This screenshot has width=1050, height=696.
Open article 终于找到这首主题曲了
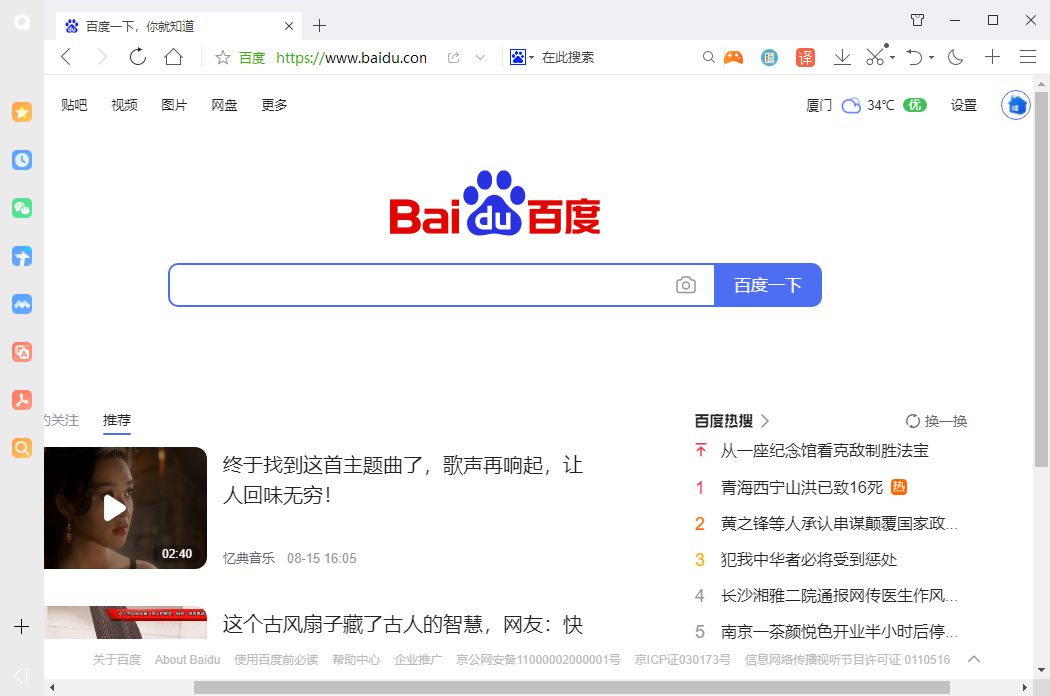pos(402,480)
